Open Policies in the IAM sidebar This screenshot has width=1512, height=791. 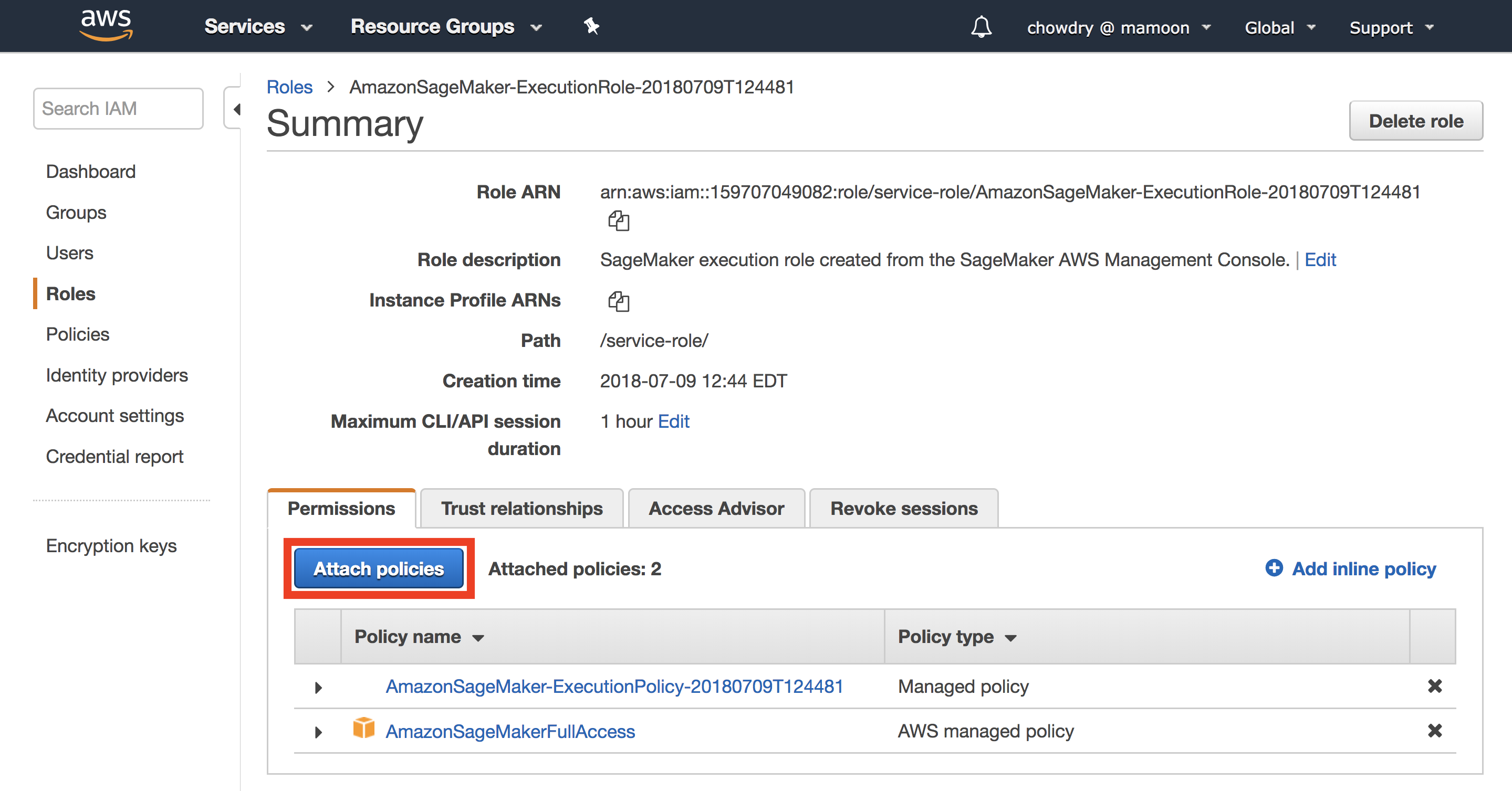coord(78,334)
